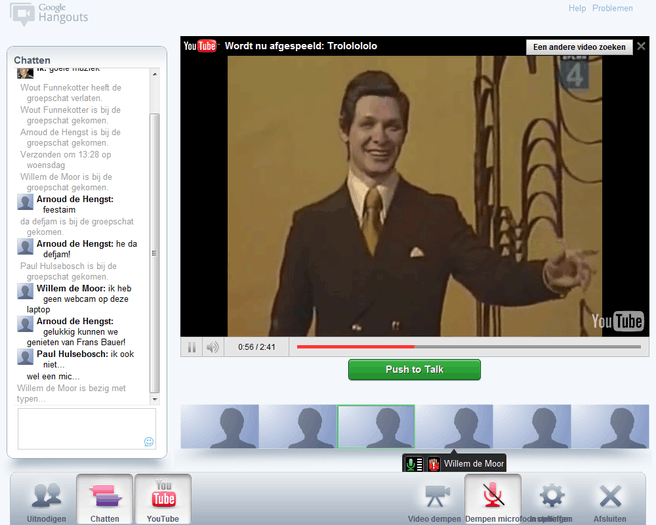Screen dimensions: 656x525
Task: Seek on the red video progress bar
Action: point(469,347)
